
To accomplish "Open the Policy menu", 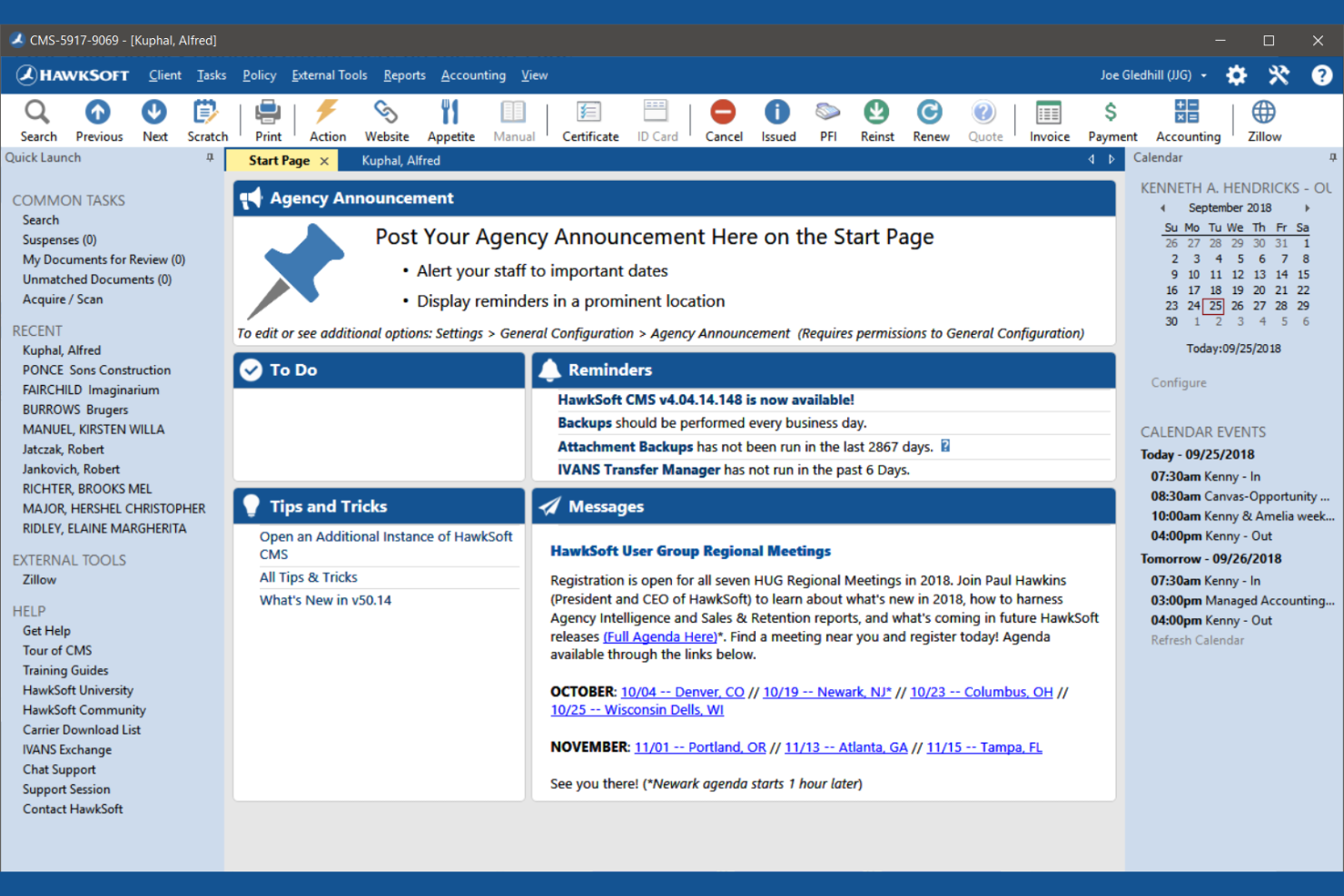I will coord(259,75).
